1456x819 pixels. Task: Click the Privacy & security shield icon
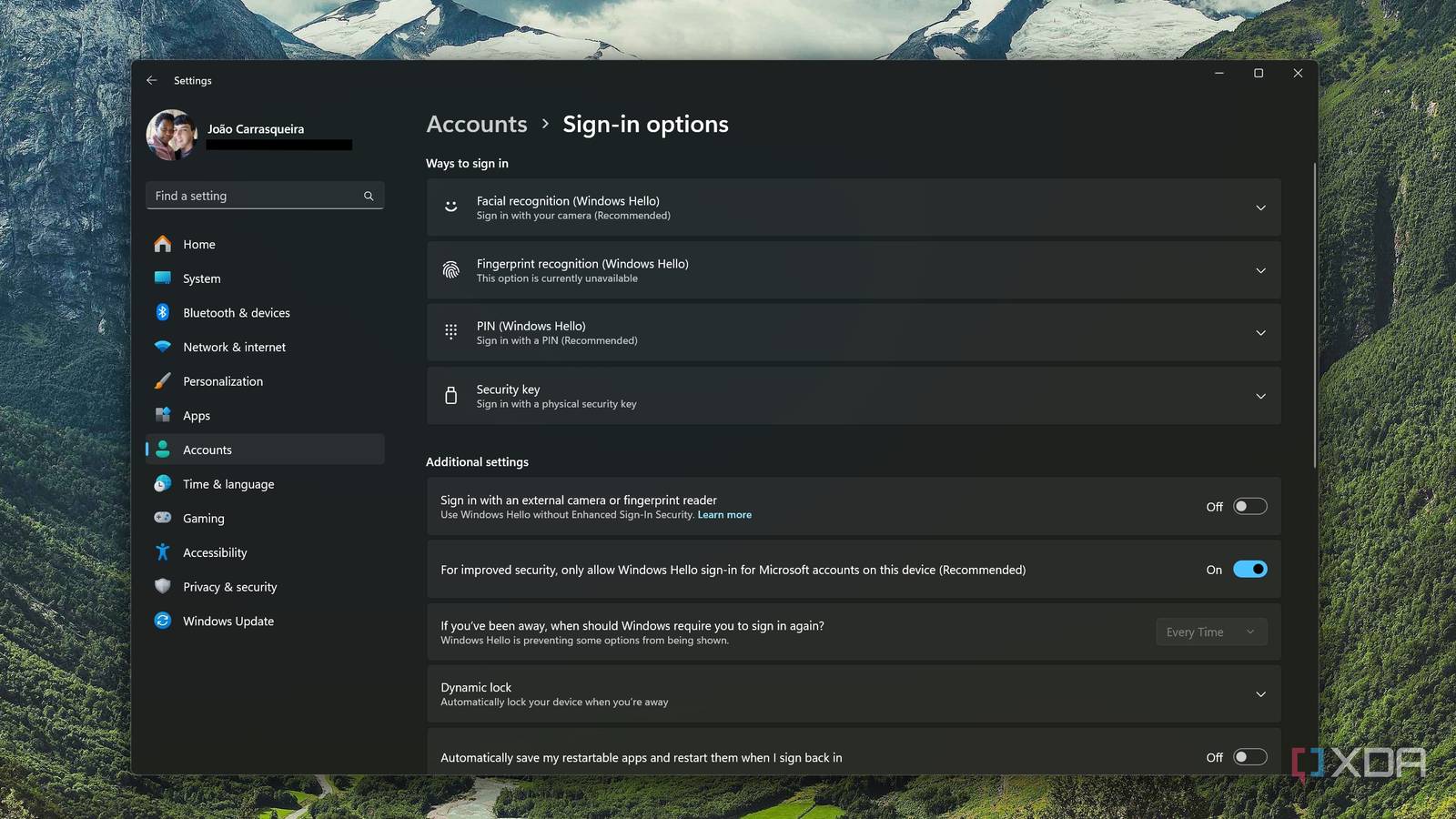point(163,587)
